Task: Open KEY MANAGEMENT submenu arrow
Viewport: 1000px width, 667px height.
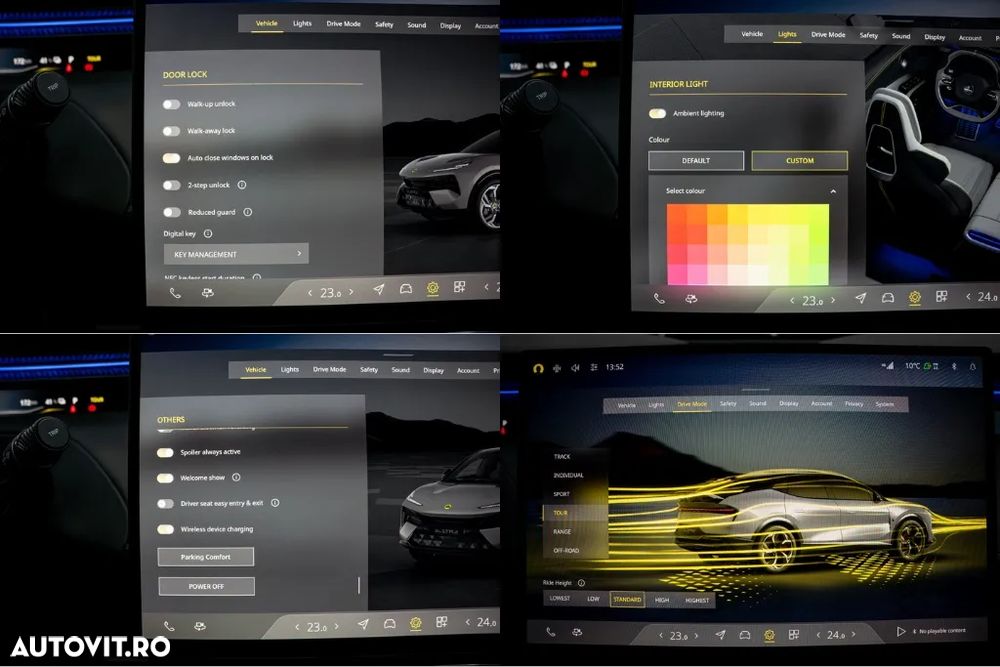Action: coord(299,253)
